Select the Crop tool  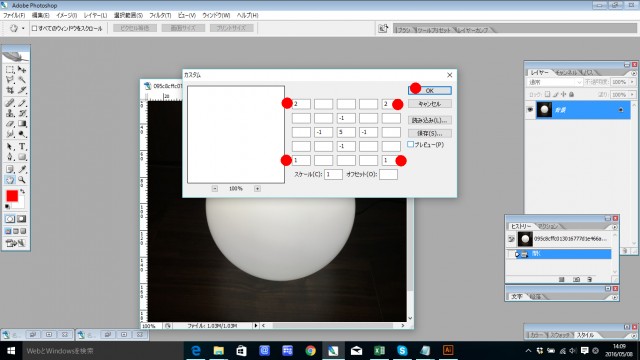tap(10, 90)
